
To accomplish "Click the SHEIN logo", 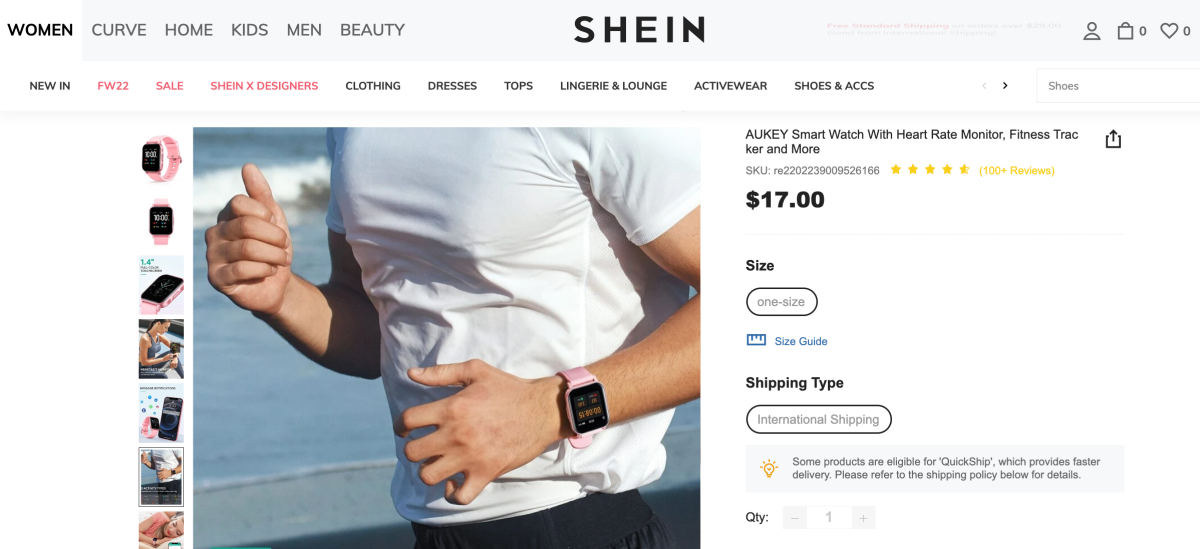I will tap(639, 30).
